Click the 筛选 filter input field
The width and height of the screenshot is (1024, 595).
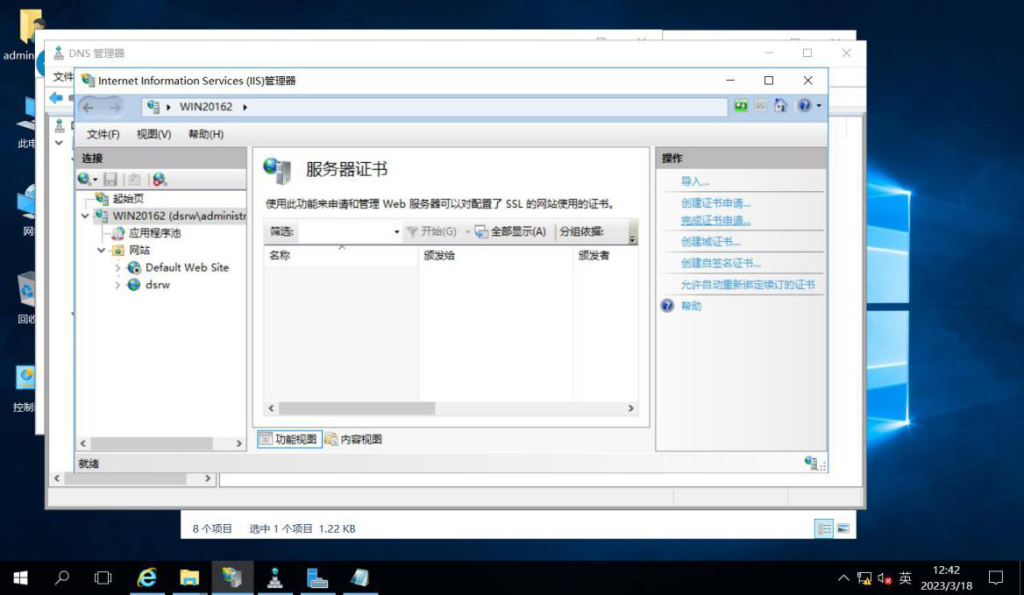[x=345, y=231]
